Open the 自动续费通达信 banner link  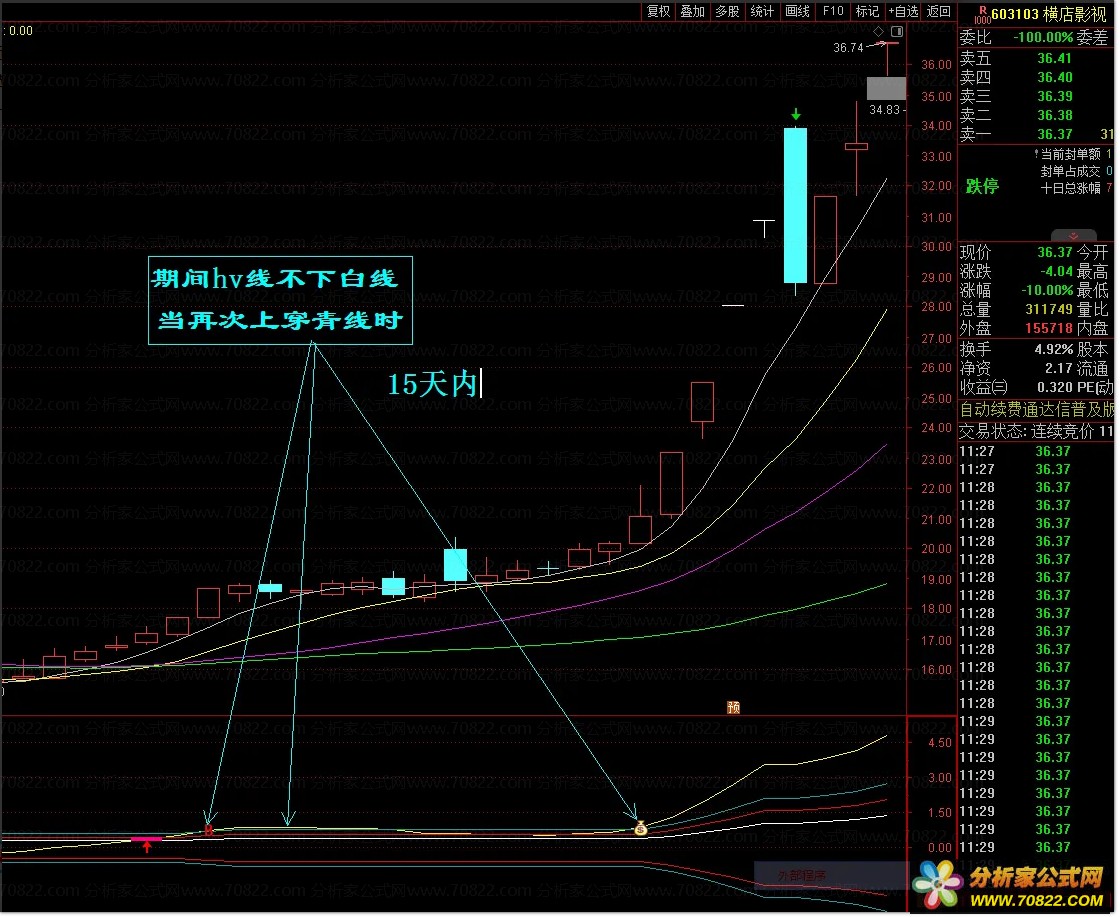click(x=1036, y=409)
